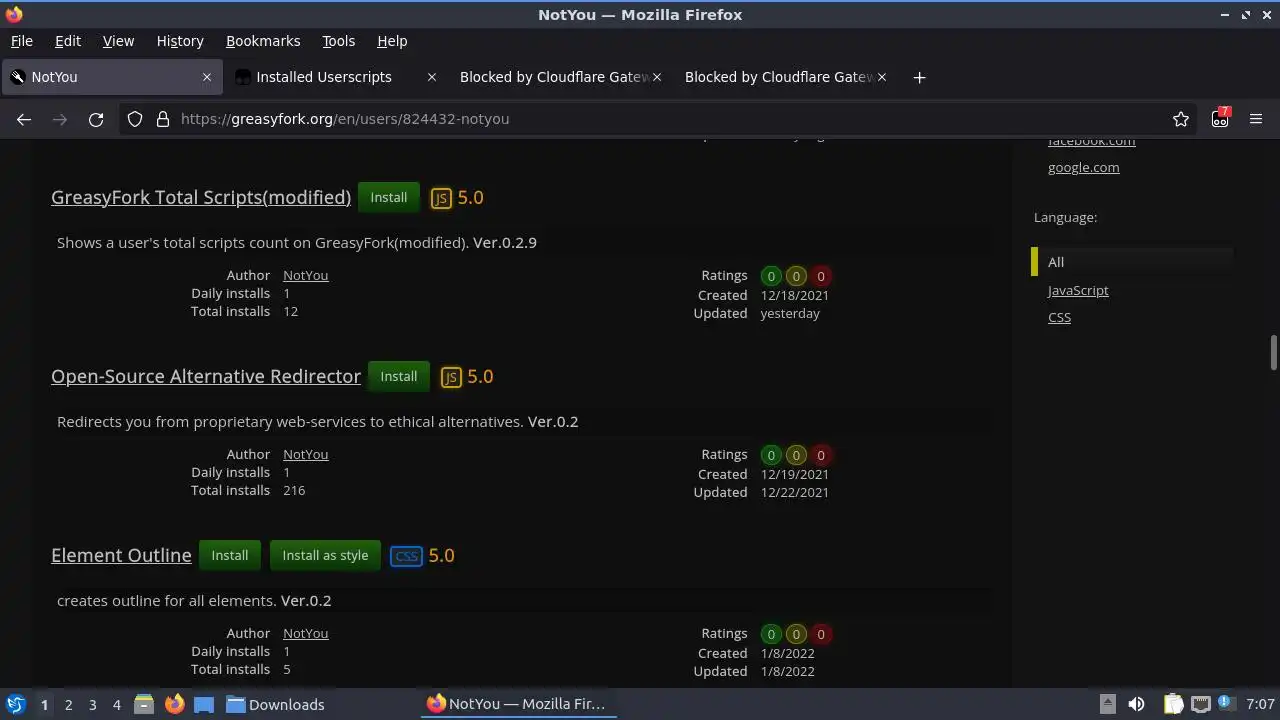Open the Edit menu
1280x720 pixels.
(x=68, y=41)
